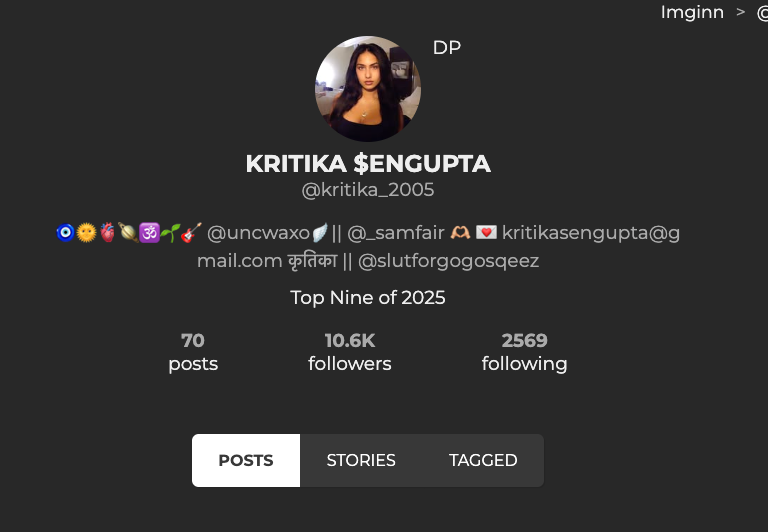Viewport: 768px width, 532px height.
Task: Click the purple Om symbol emoji
Action: point(149,233)
